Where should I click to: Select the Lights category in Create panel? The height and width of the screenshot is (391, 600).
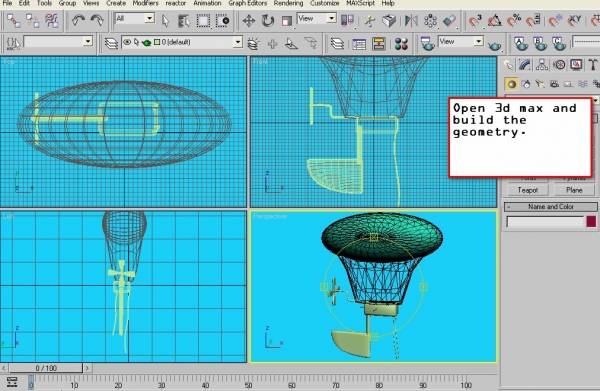pos(540,84)
